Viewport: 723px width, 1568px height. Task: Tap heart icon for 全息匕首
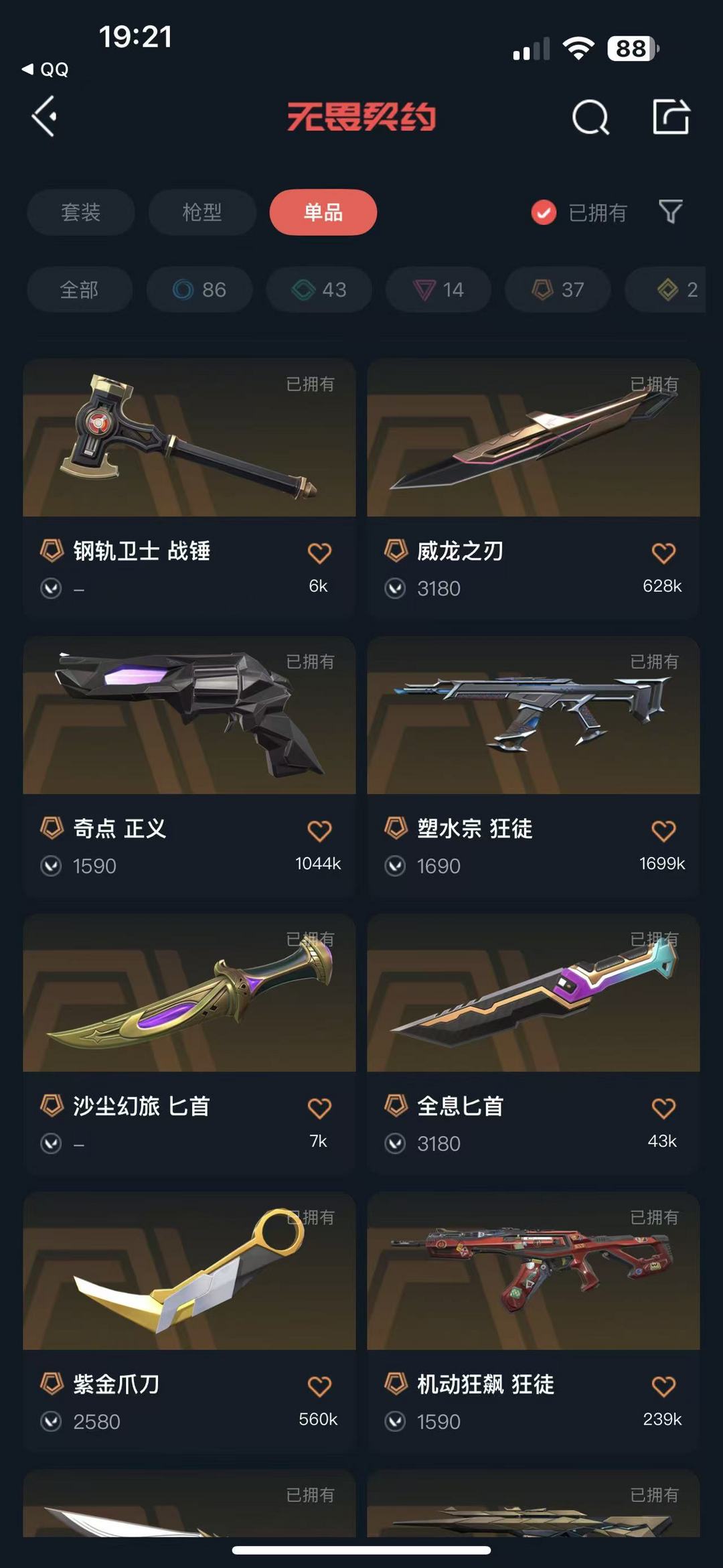tap(663, 1108)
